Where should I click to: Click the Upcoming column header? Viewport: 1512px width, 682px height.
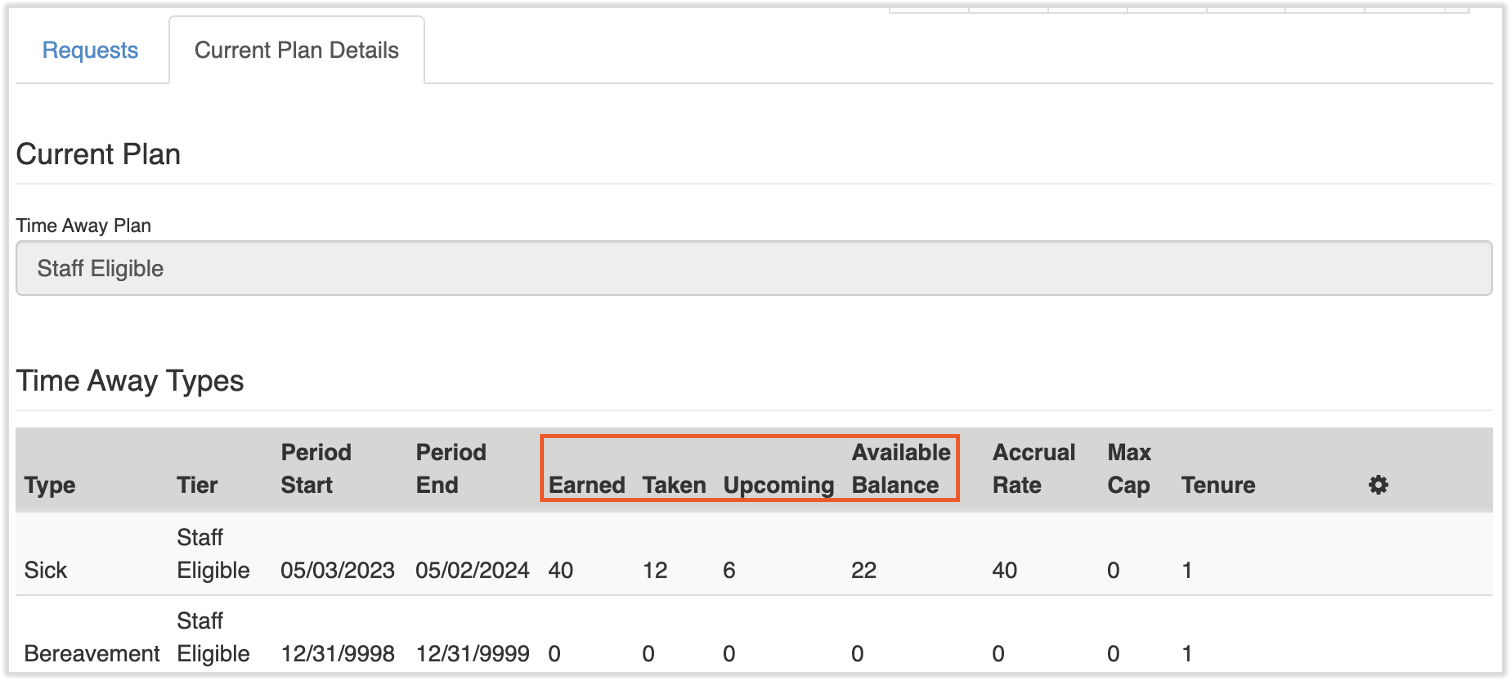[x=778, y=486]
